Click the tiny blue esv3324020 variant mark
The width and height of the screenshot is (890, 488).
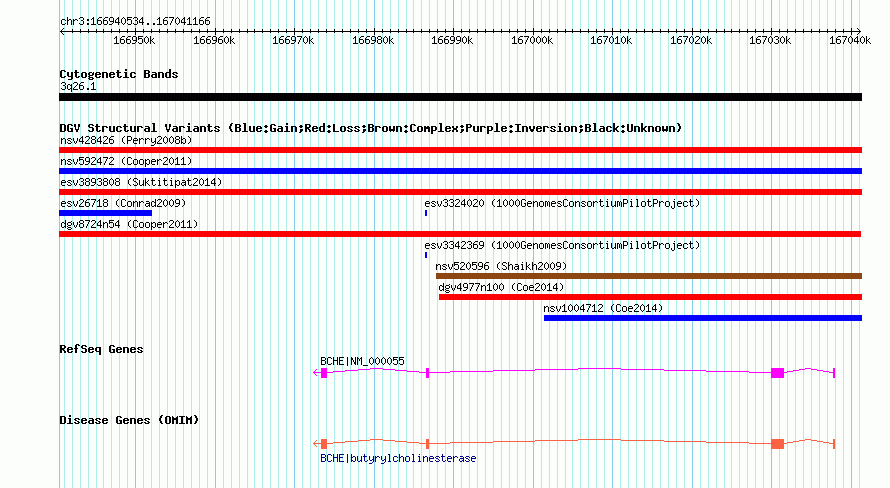[x=426, y=213]
